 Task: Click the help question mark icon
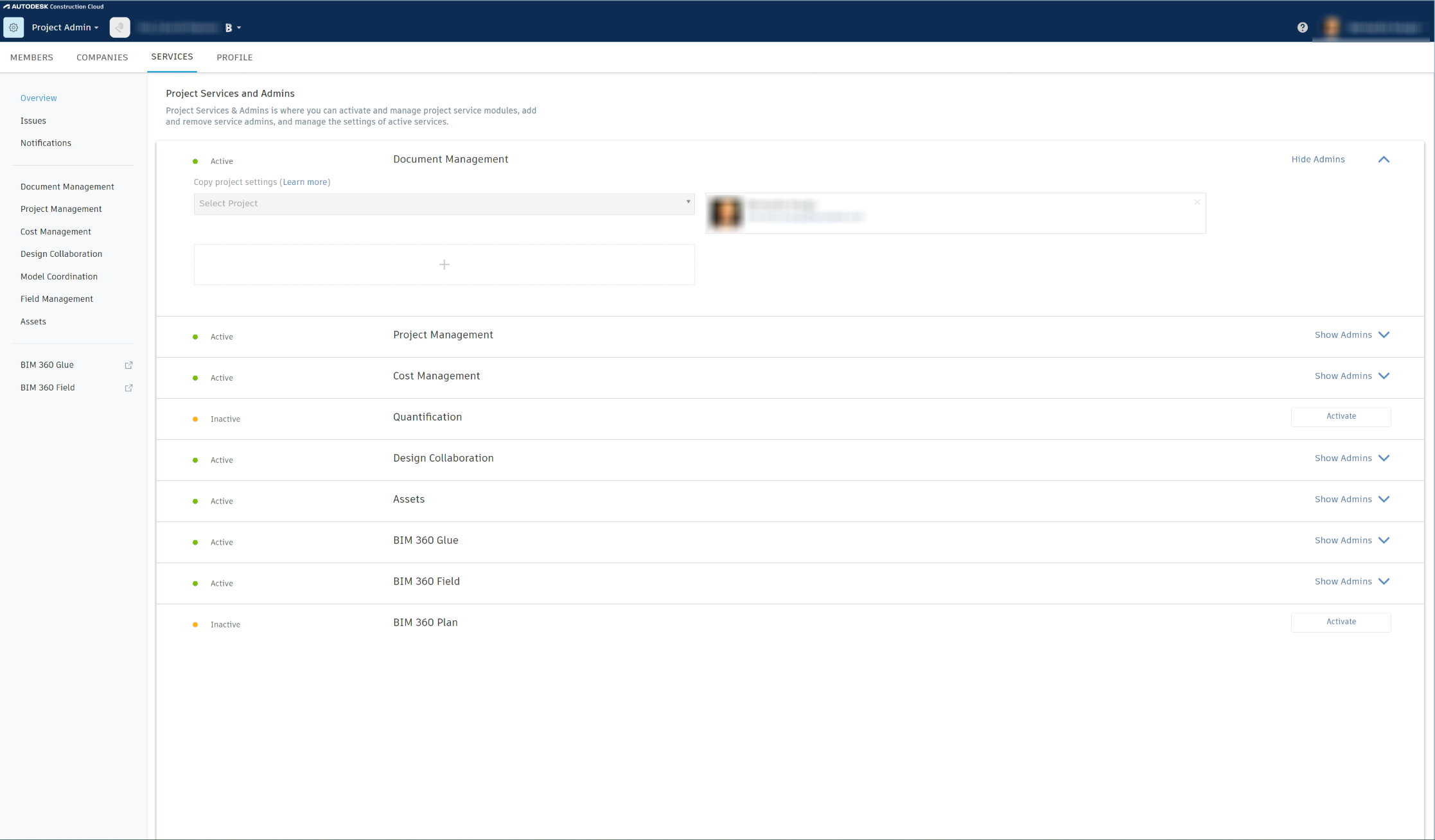pos(1303,27)
